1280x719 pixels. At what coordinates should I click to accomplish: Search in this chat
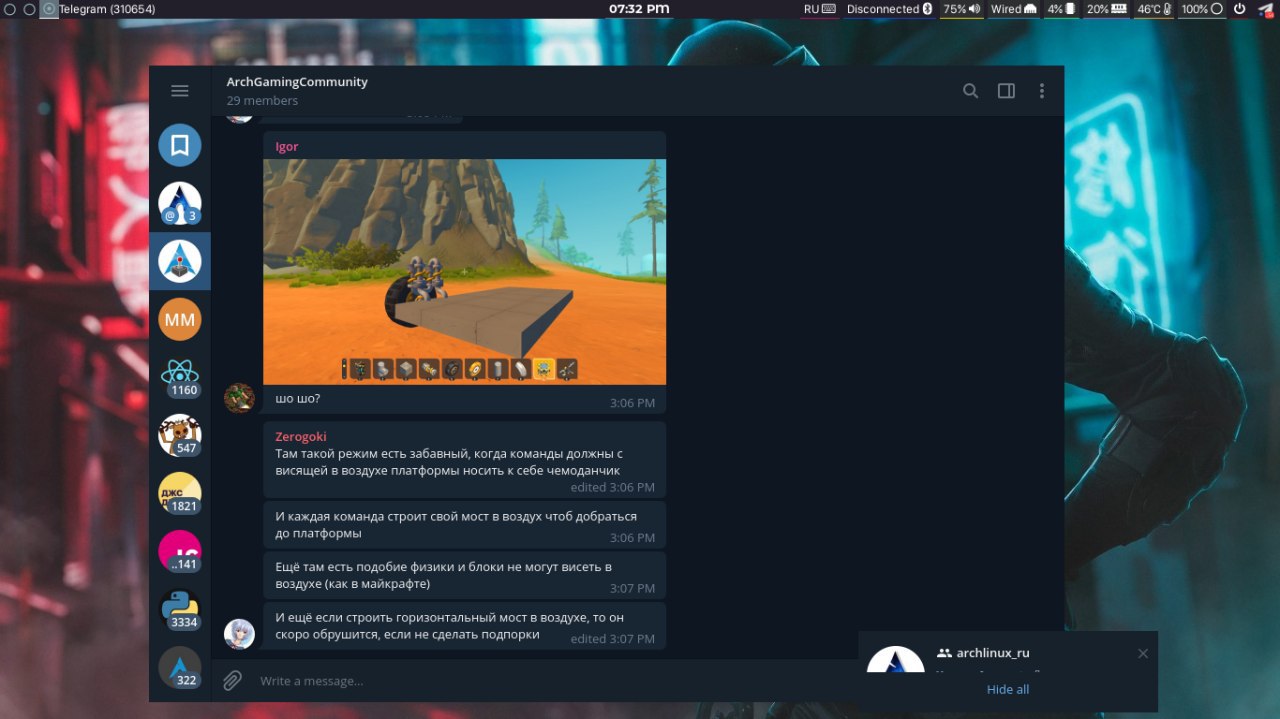tap(970, 91)
